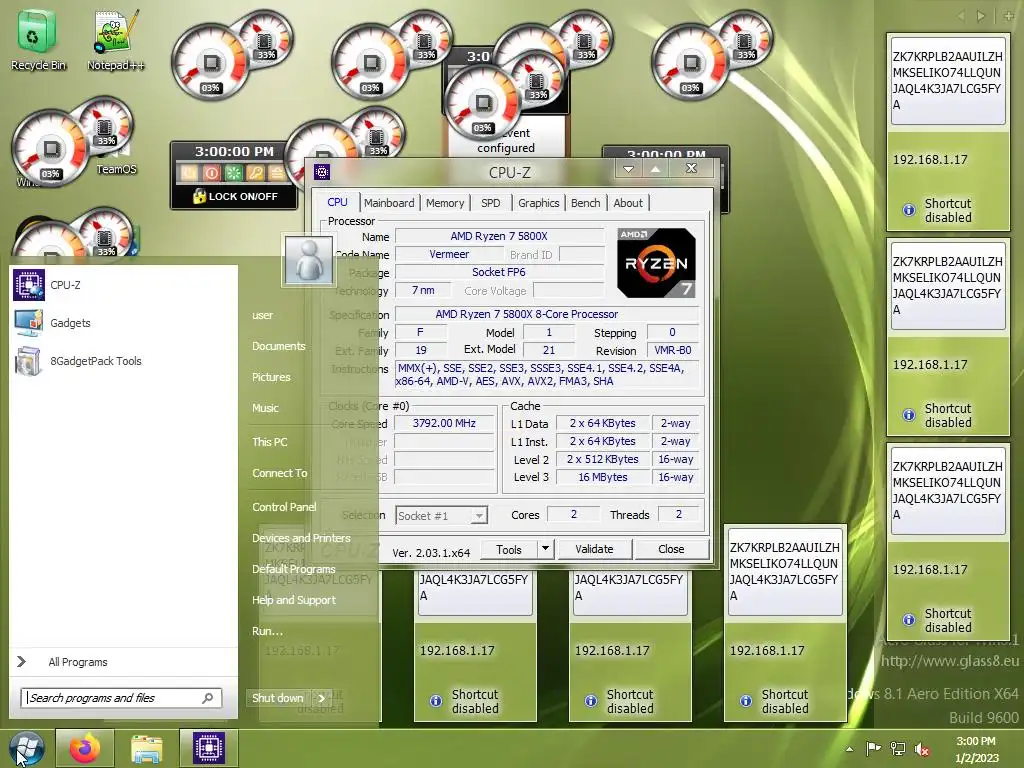1024x768 pixels.
Task: Open the TeamOS desktop shortcut
Action: pyautogui.click(x=116, y=169)
